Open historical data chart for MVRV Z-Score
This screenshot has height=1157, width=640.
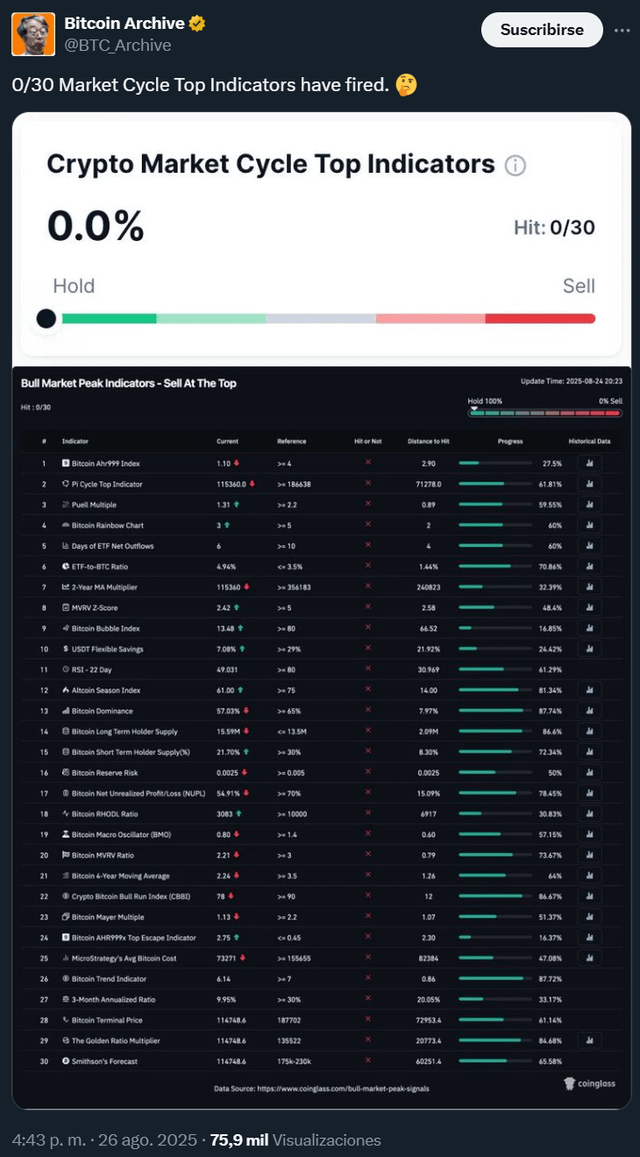(x=589, y=608)
